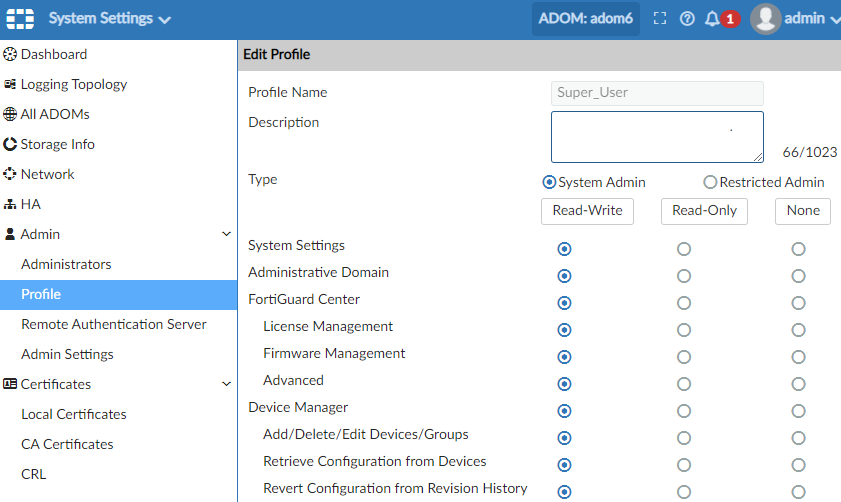Select the Restricted Admin type
The width and height of the screenshot is (841, 502).
point(711,182)
